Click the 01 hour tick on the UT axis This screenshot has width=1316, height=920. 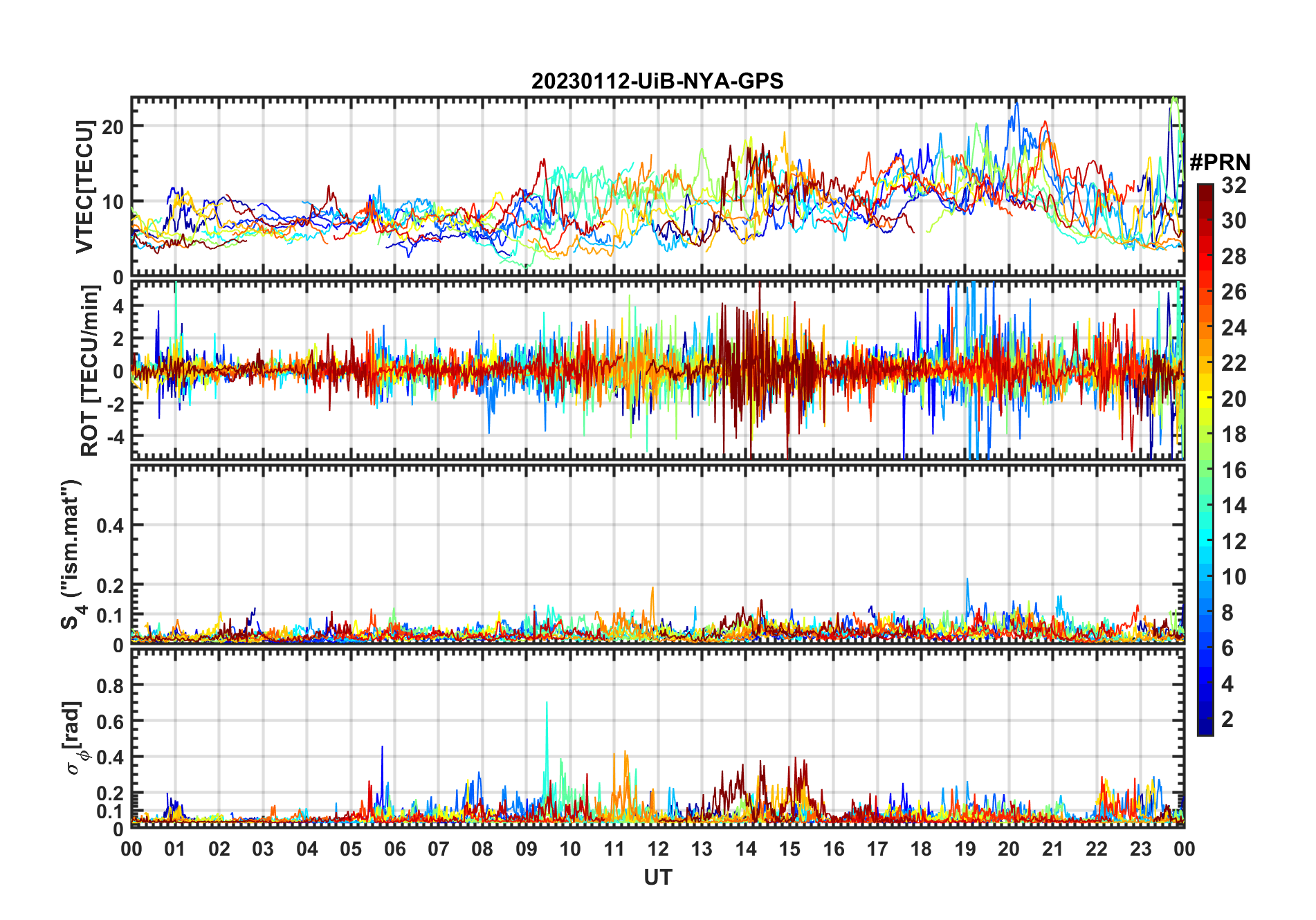[x=175, y=849]
